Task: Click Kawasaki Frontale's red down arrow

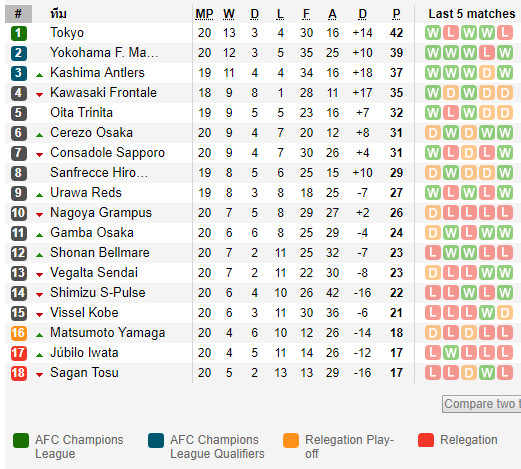Action: 39,95
